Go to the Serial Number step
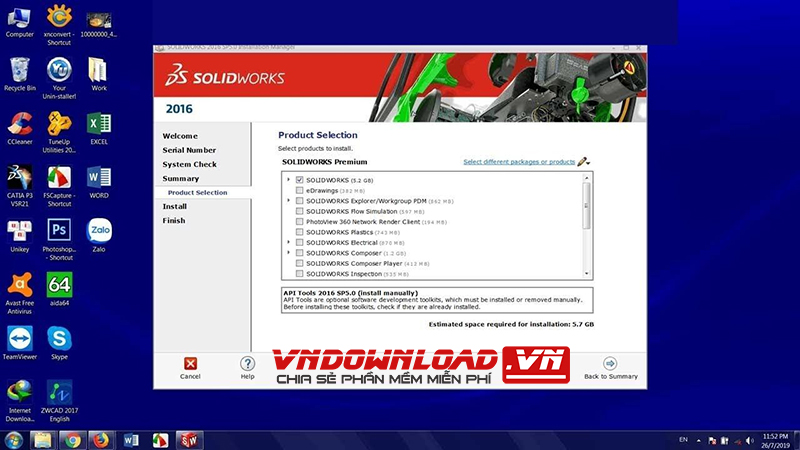800x450 pixels. click(189, 151)
